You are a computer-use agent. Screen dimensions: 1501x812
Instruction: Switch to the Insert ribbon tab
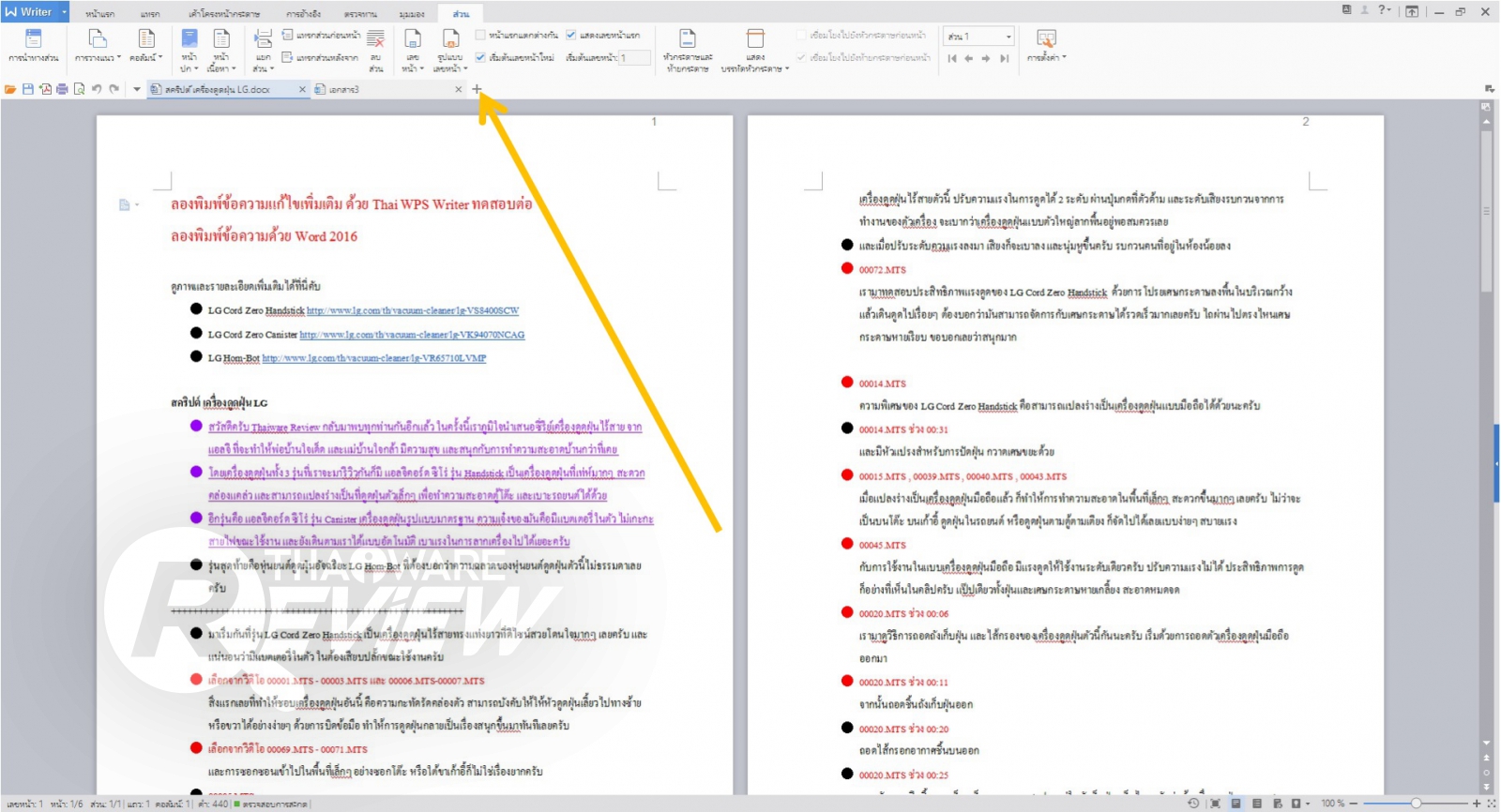click(x=150, y=14)
